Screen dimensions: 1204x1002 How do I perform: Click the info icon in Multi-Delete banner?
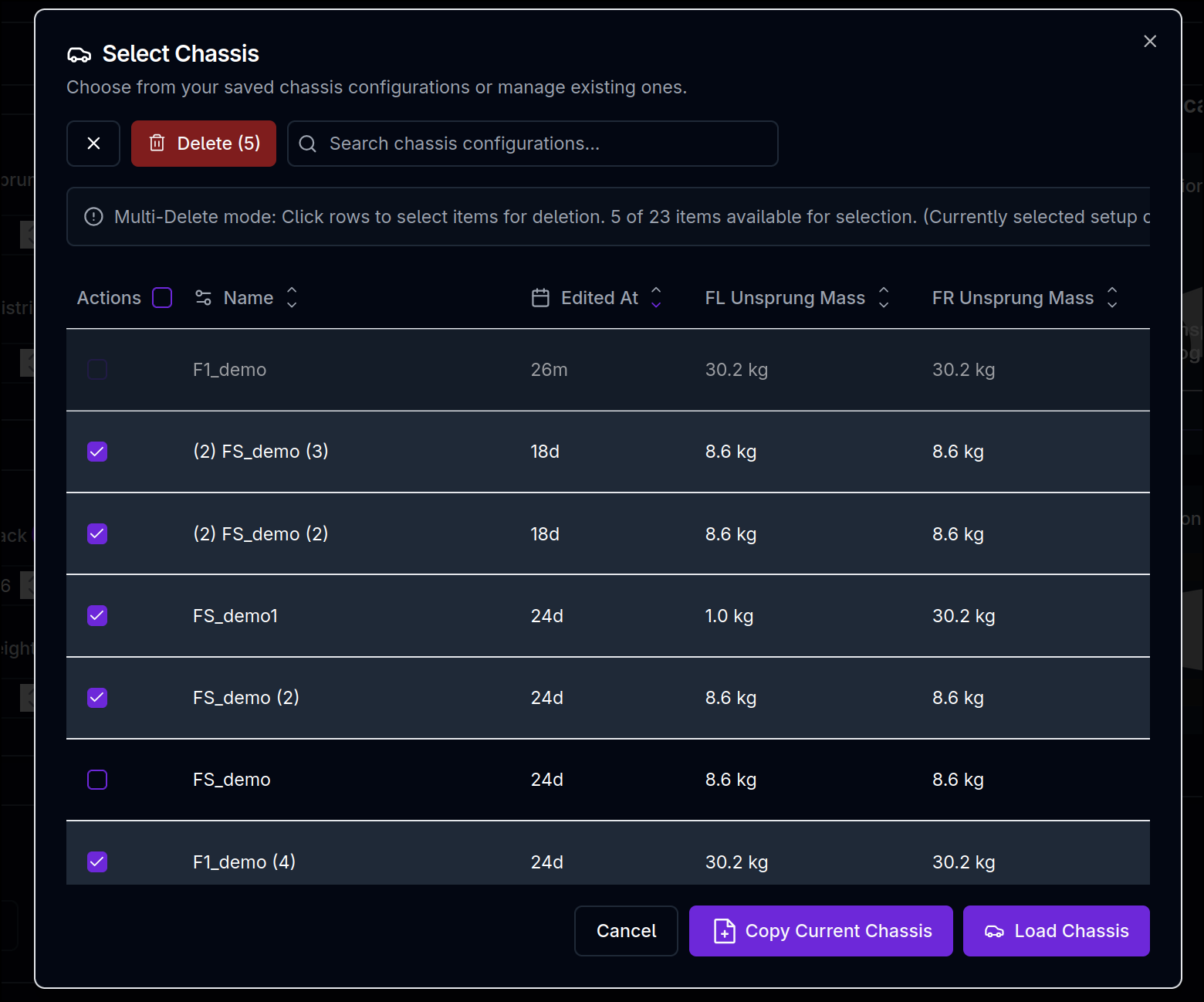93,217
